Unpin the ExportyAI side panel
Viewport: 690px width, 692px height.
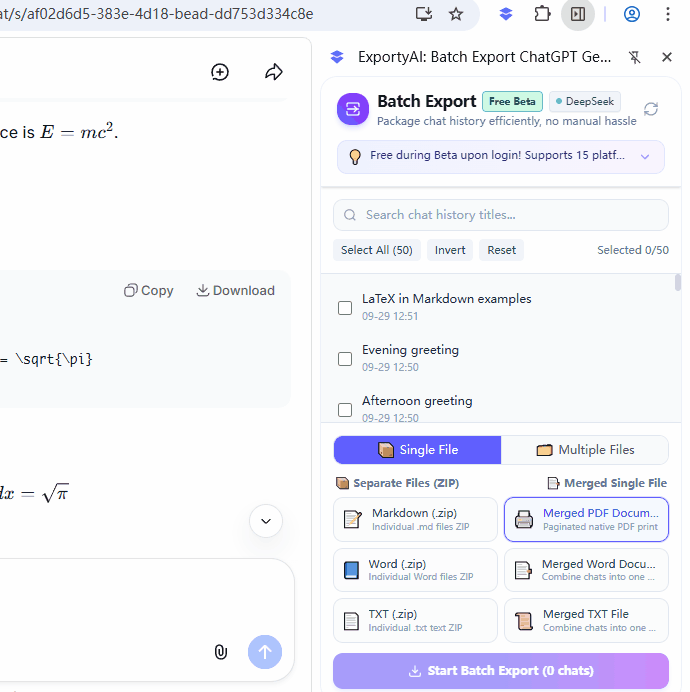click(x=634, y=57)
